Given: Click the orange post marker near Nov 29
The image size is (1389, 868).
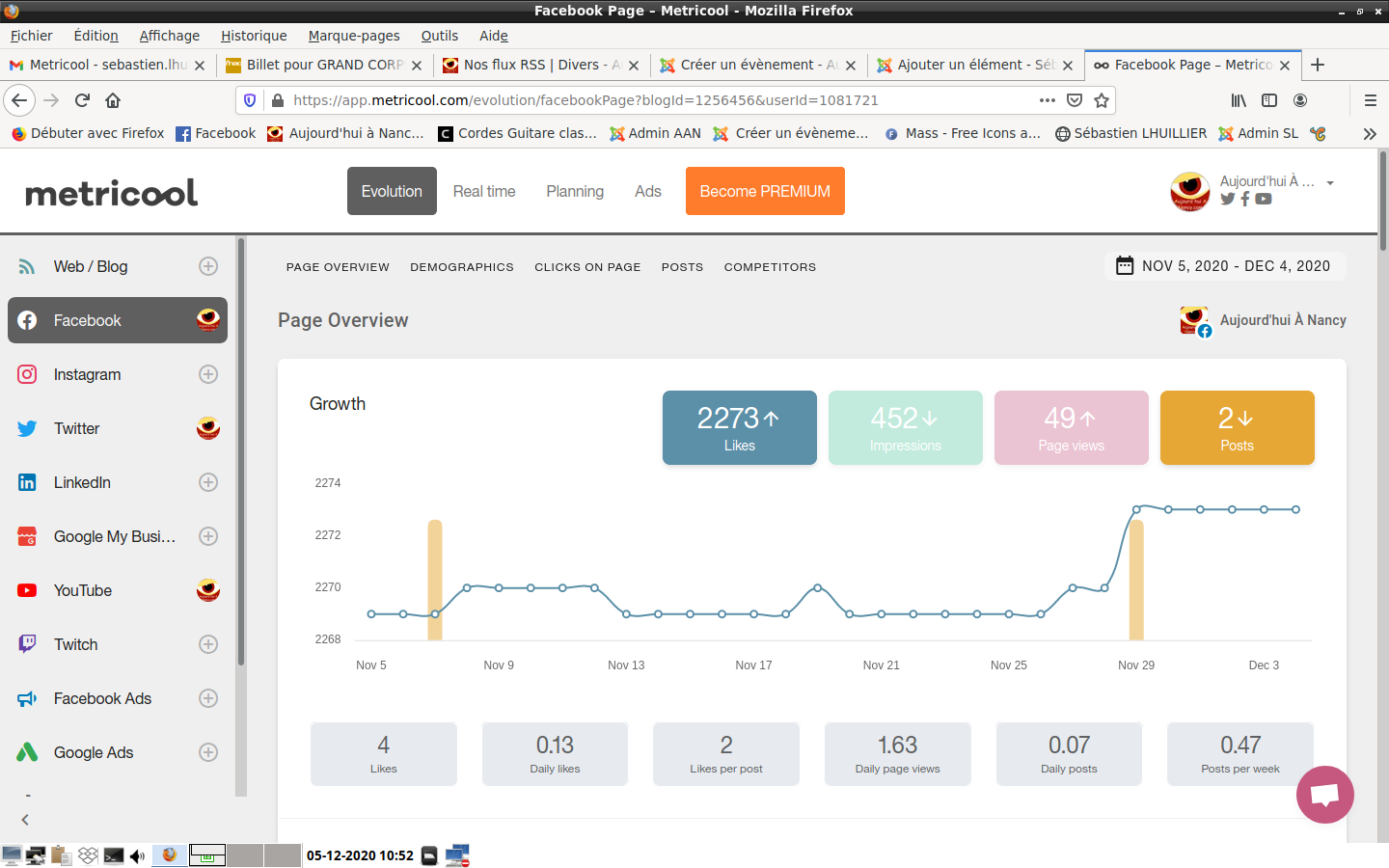Looking at the screenshot, I should (1136, 580).
